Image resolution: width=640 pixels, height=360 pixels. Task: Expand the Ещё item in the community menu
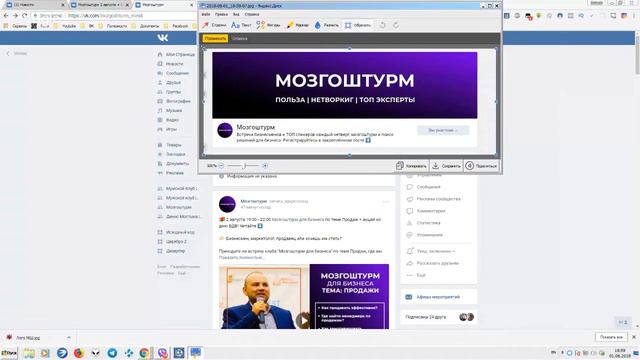pyautogui.click(x=416, y=276)
